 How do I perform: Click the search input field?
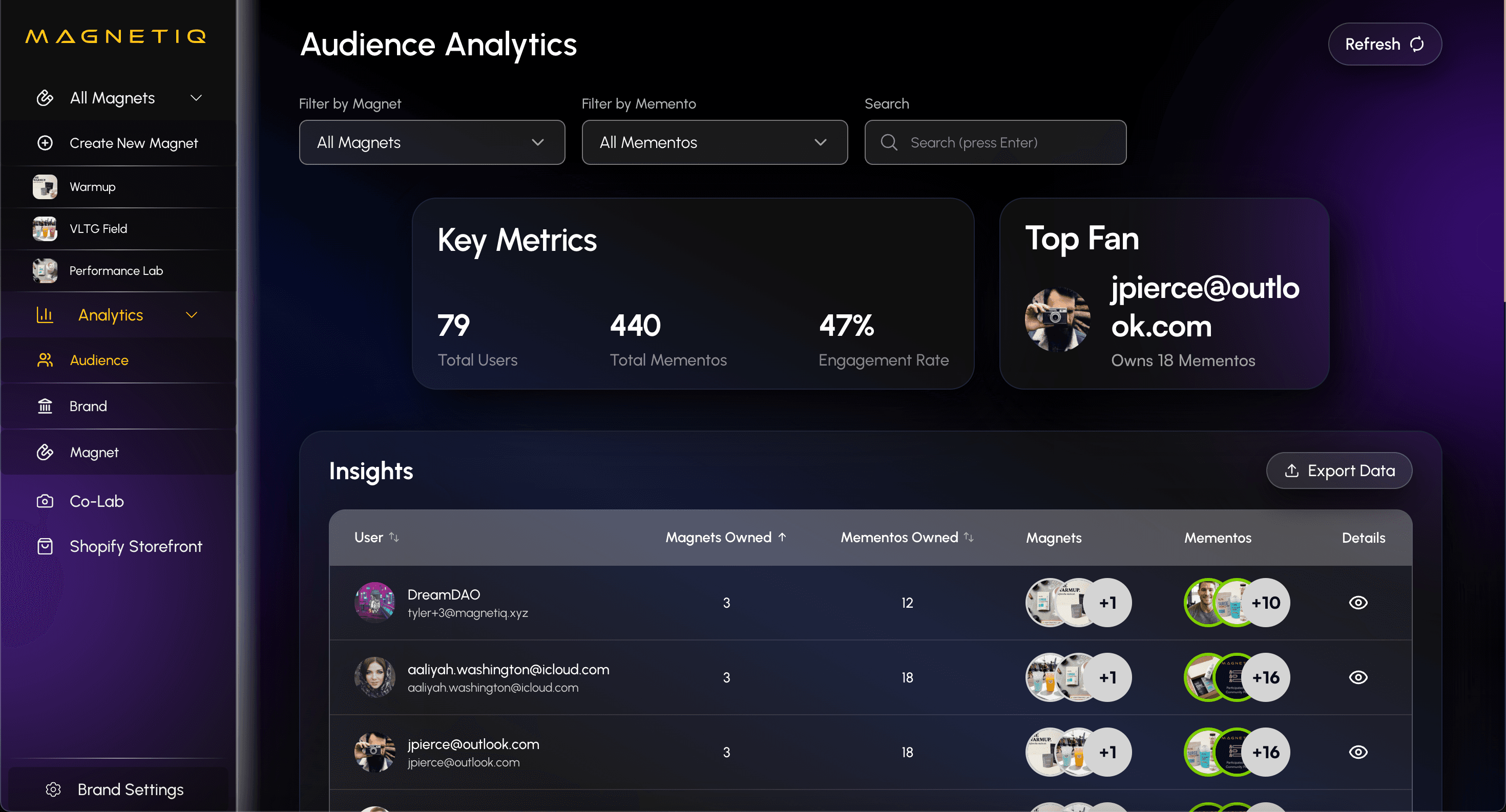(996, 142)
